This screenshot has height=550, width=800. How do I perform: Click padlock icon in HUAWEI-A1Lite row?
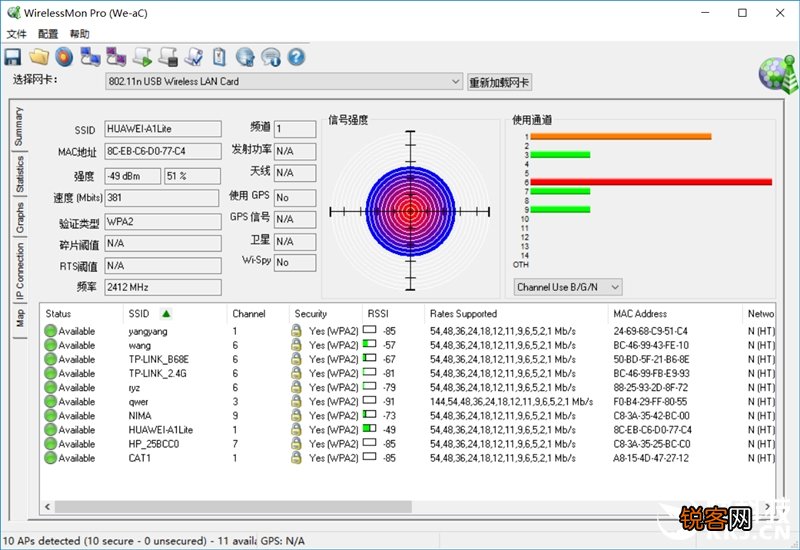coord(296,430)
